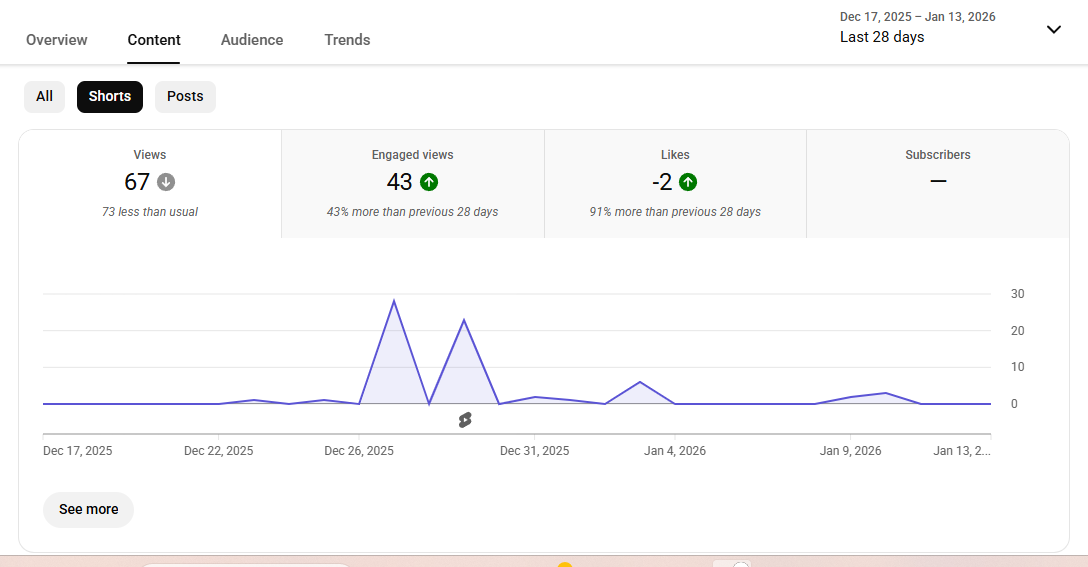The height and width of the screenshot is (567, 1088).
Task: Select the Content tab
Action: click(x=154, y=40)
